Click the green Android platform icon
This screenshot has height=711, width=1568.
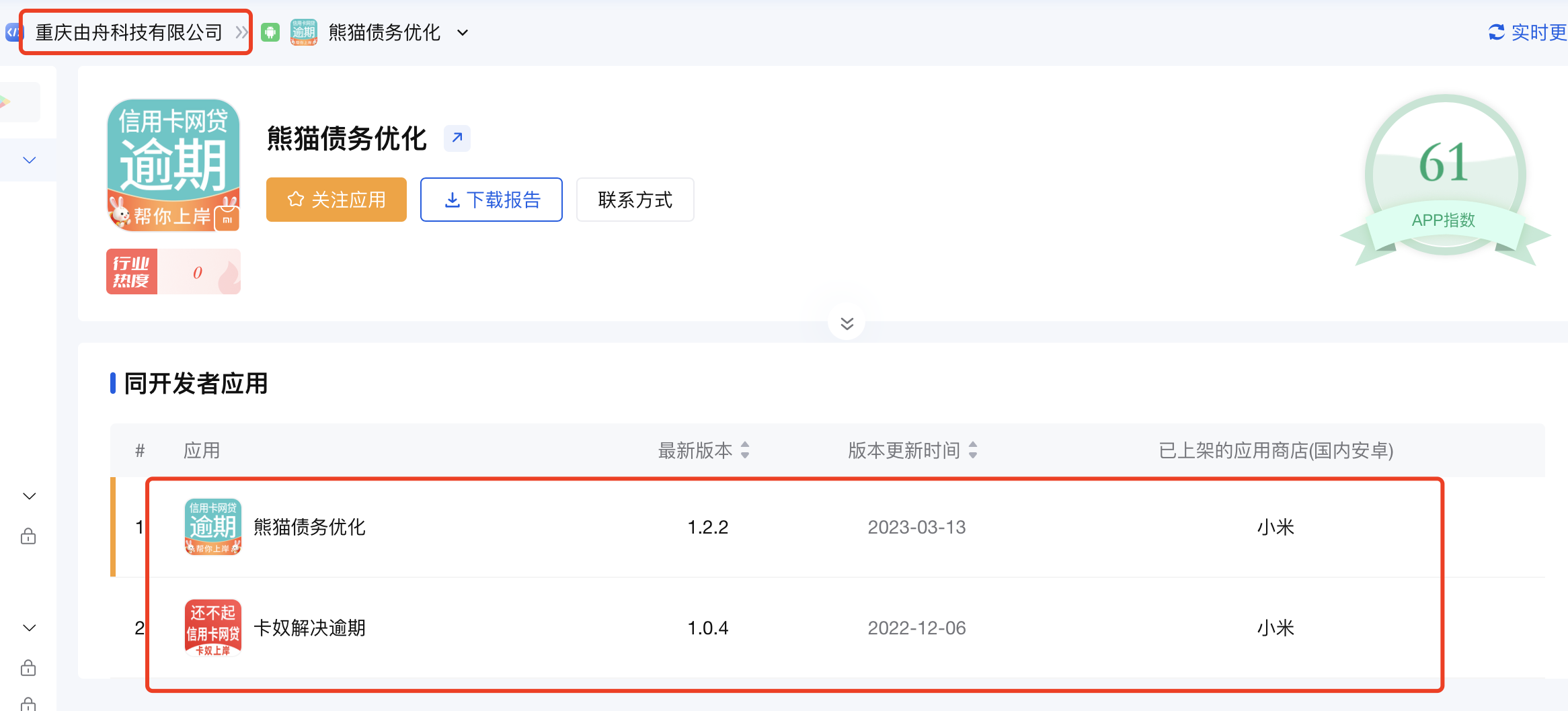tap(270, 32)
